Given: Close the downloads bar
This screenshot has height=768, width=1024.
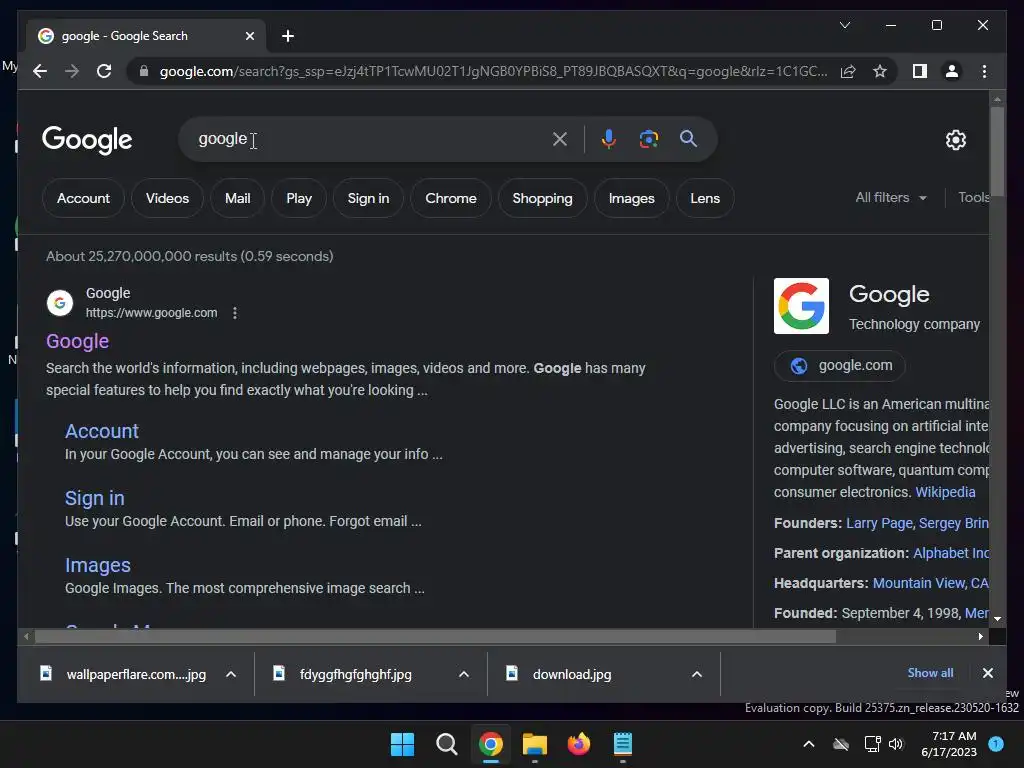Looking at the screenshot, I should [987, 673].
